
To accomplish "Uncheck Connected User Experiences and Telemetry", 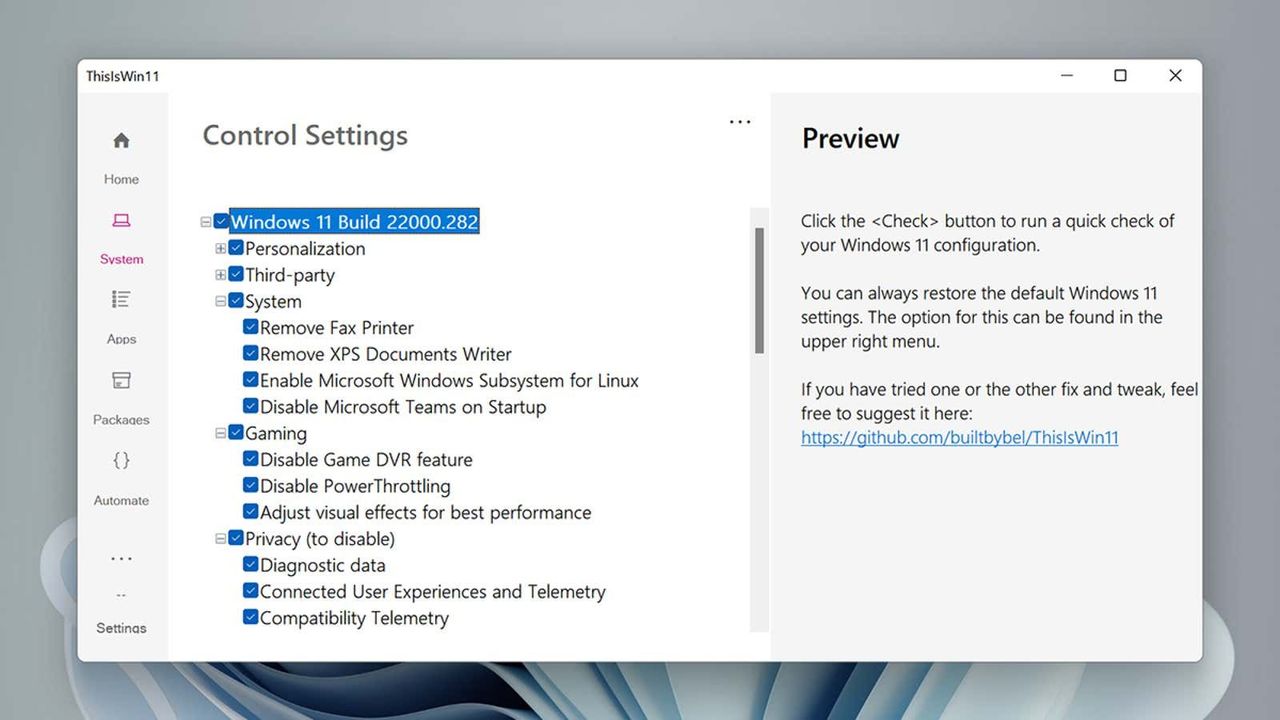I will (x=251, y=591).
